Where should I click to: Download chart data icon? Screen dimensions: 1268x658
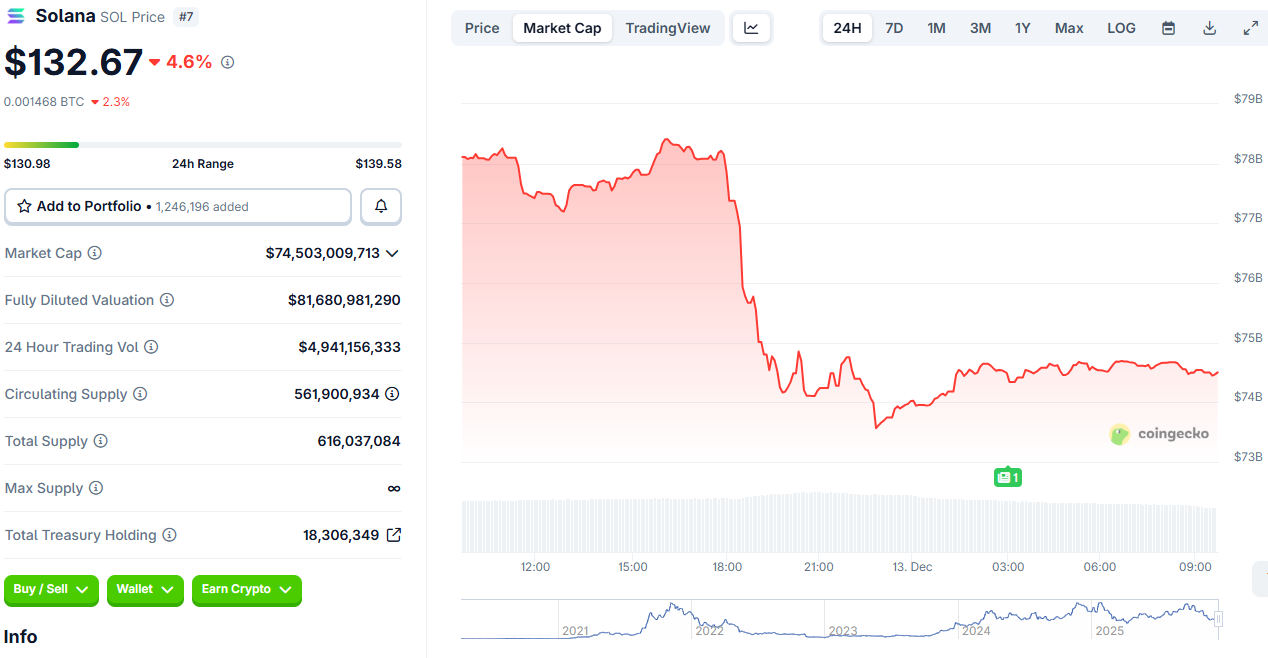pos(1209,28)
